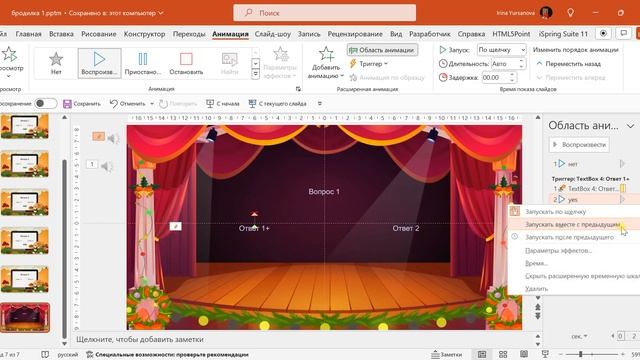Screen dimensions: 640x360
Task: Open the file save location dropdown in title bar
Action: tap(161, 13)
